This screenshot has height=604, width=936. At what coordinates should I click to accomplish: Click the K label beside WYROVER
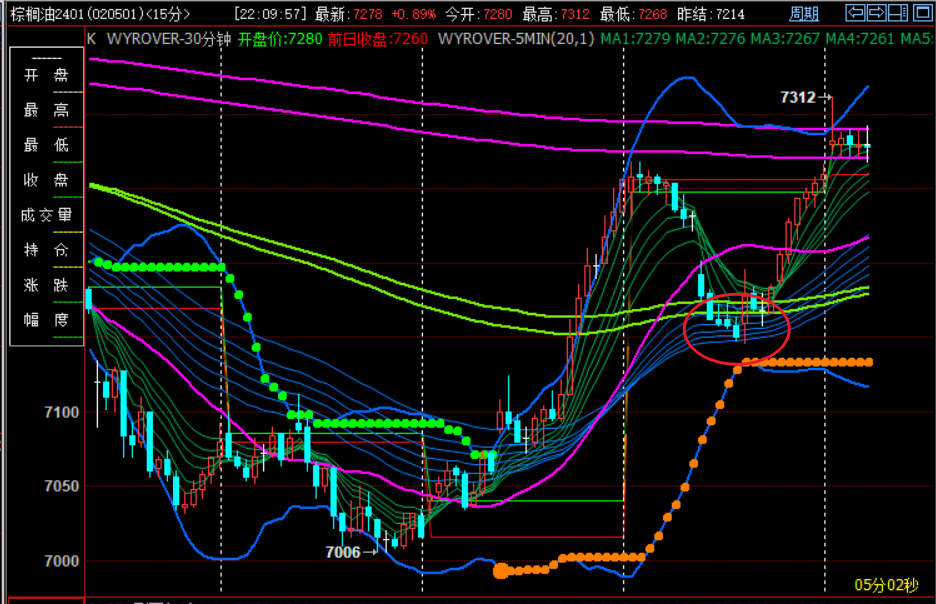92,39
